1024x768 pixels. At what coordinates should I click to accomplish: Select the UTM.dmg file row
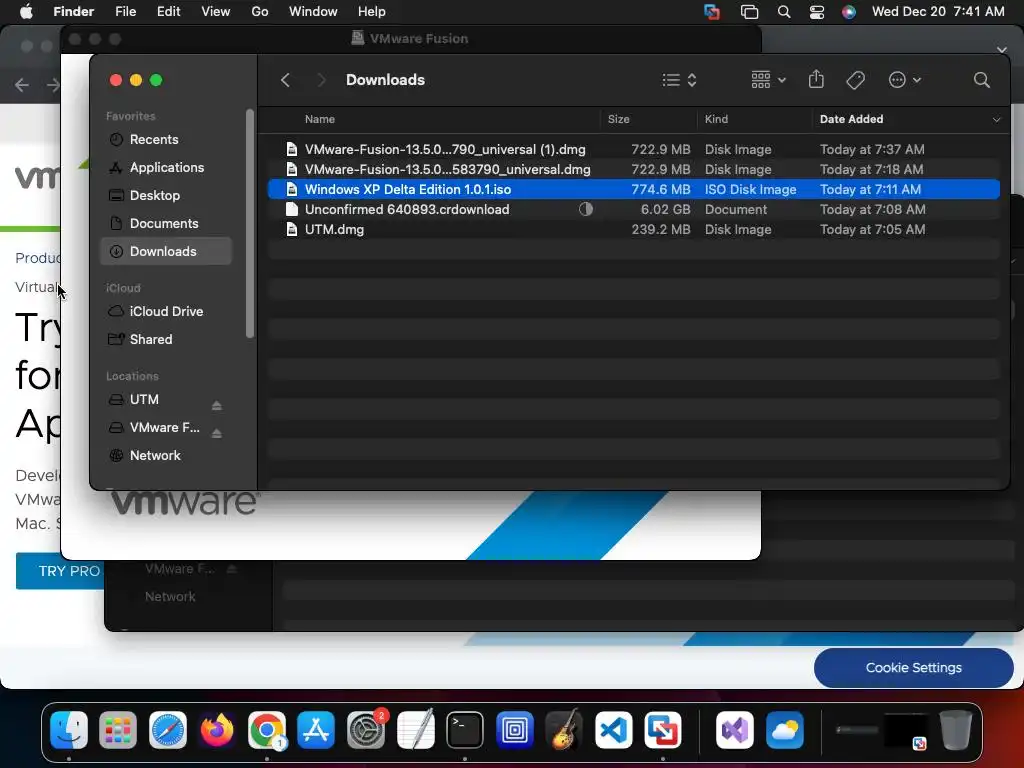coord(633,229)
